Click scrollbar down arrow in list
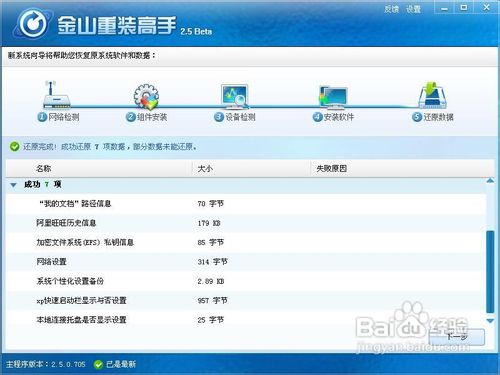 coord(490,321)
